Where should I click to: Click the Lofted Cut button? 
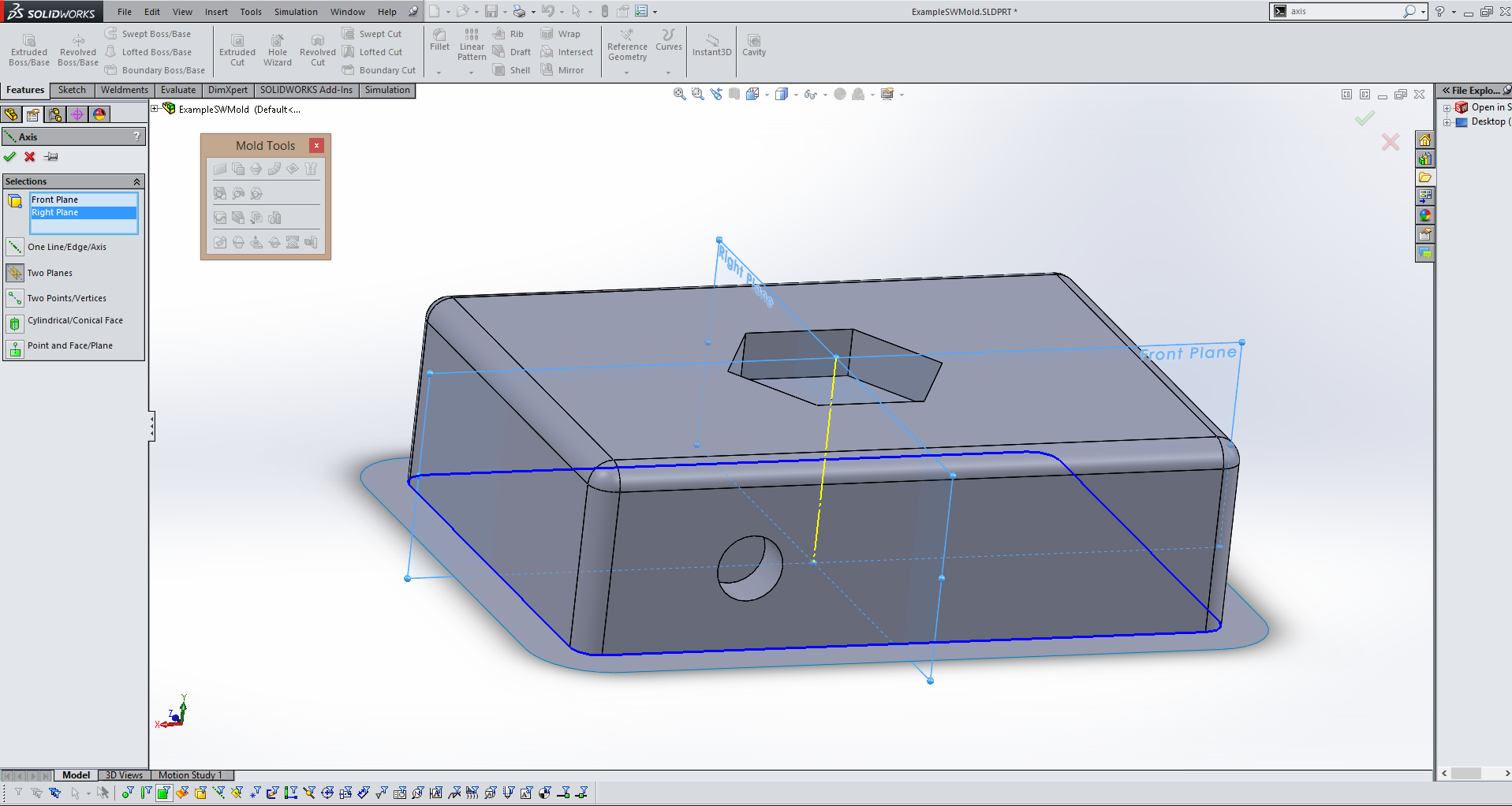click(x=372, y=52)
